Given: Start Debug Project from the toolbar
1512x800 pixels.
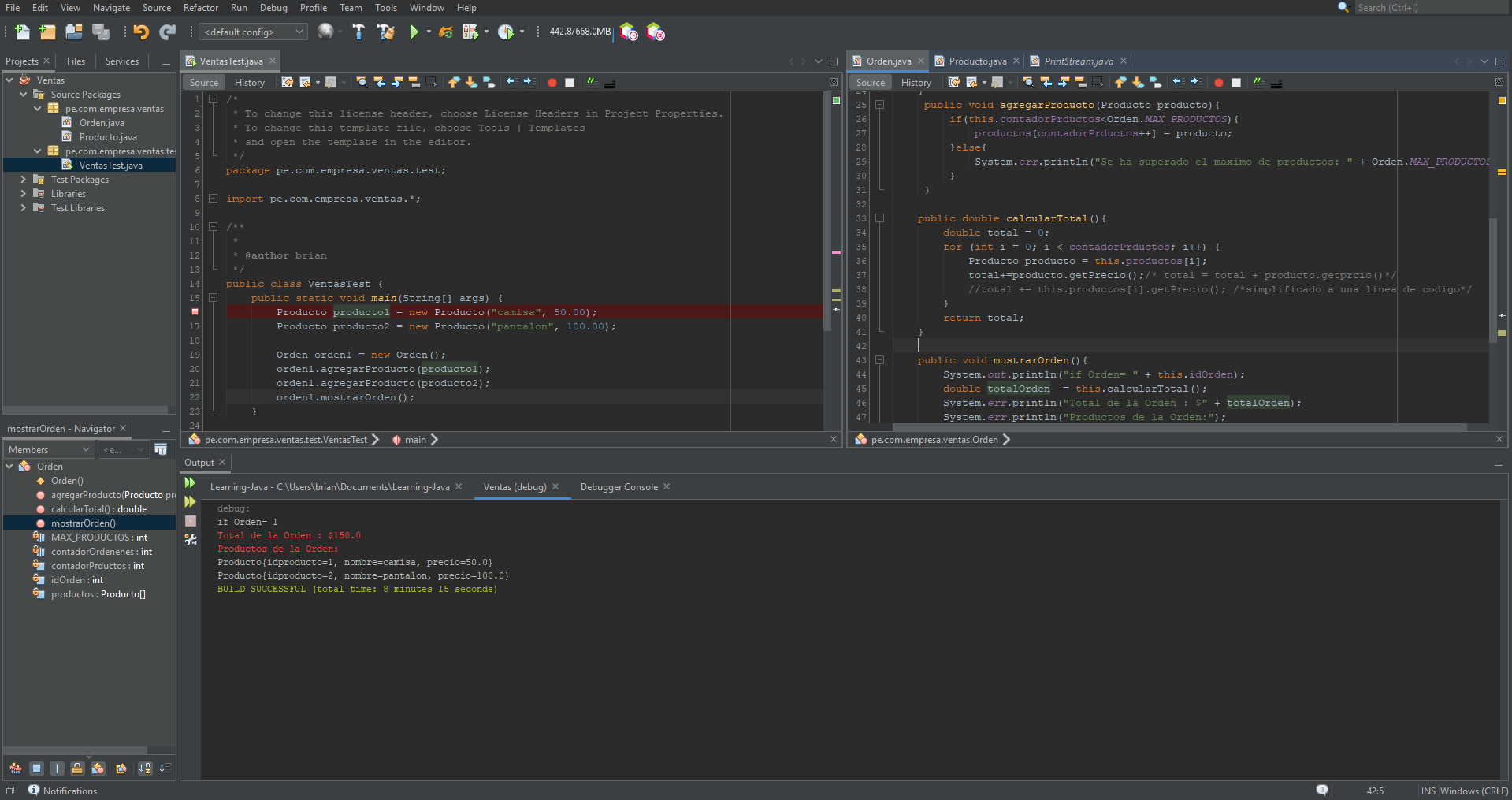Looking at the screenshot, I should tap(470, 32).
